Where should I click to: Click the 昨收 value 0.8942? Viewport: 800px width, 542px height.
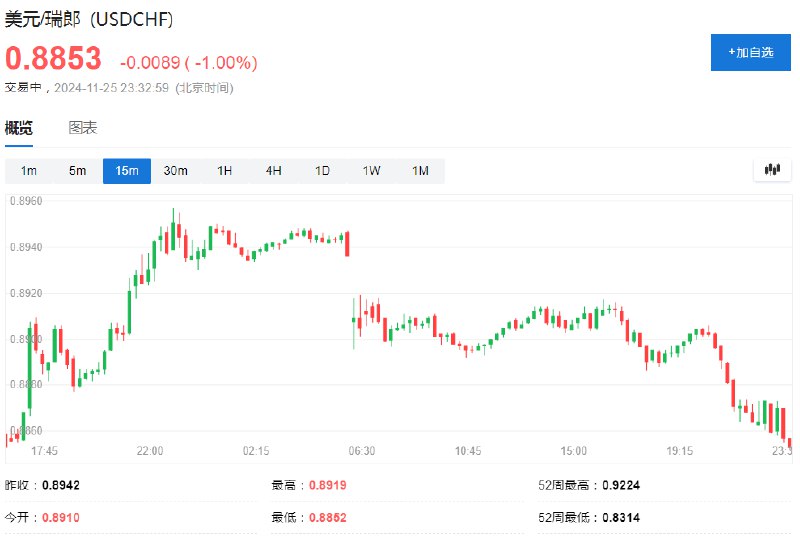tap(61, 485)
